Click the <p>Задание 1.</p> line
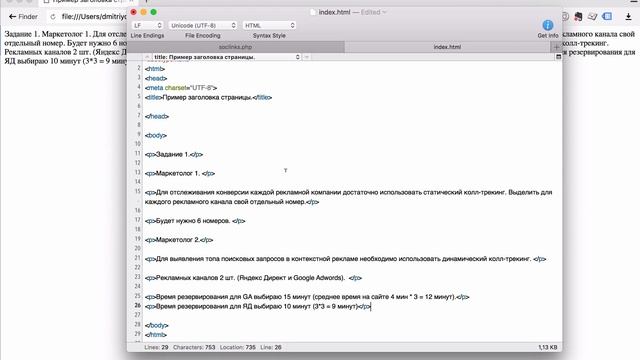 pos(174,154)
